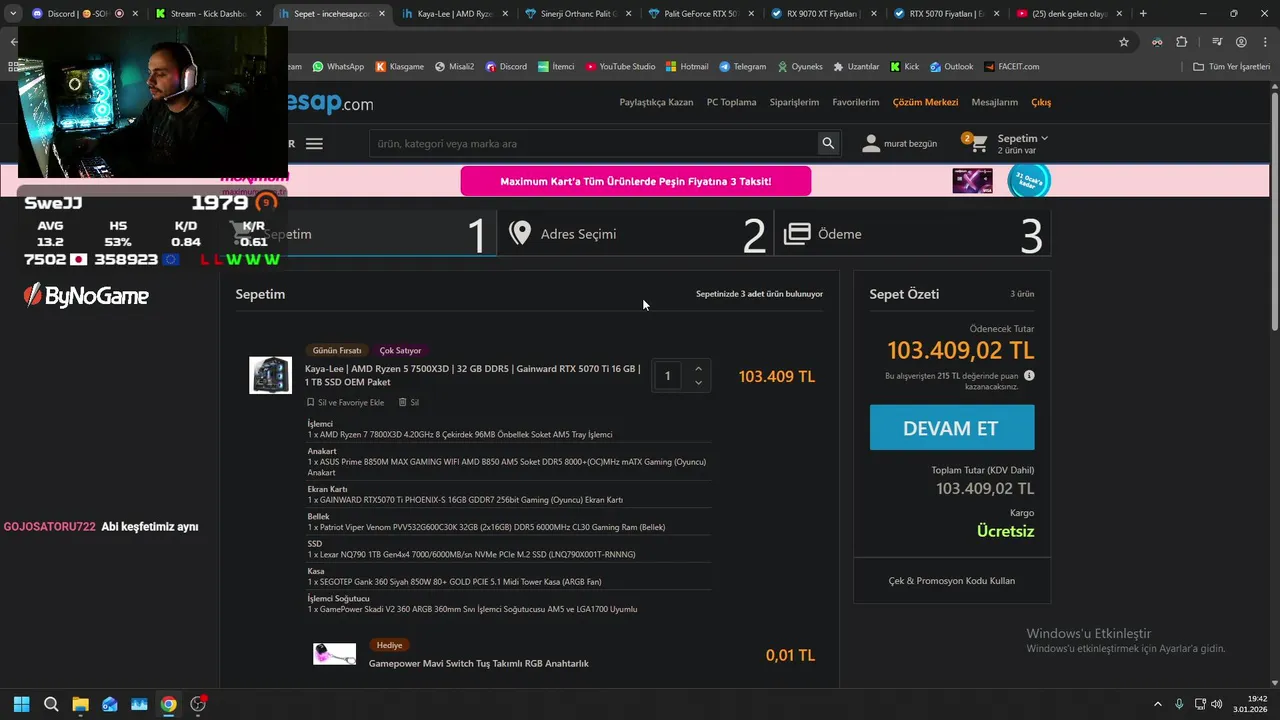Open Outlook bookmark

(951, 66)
